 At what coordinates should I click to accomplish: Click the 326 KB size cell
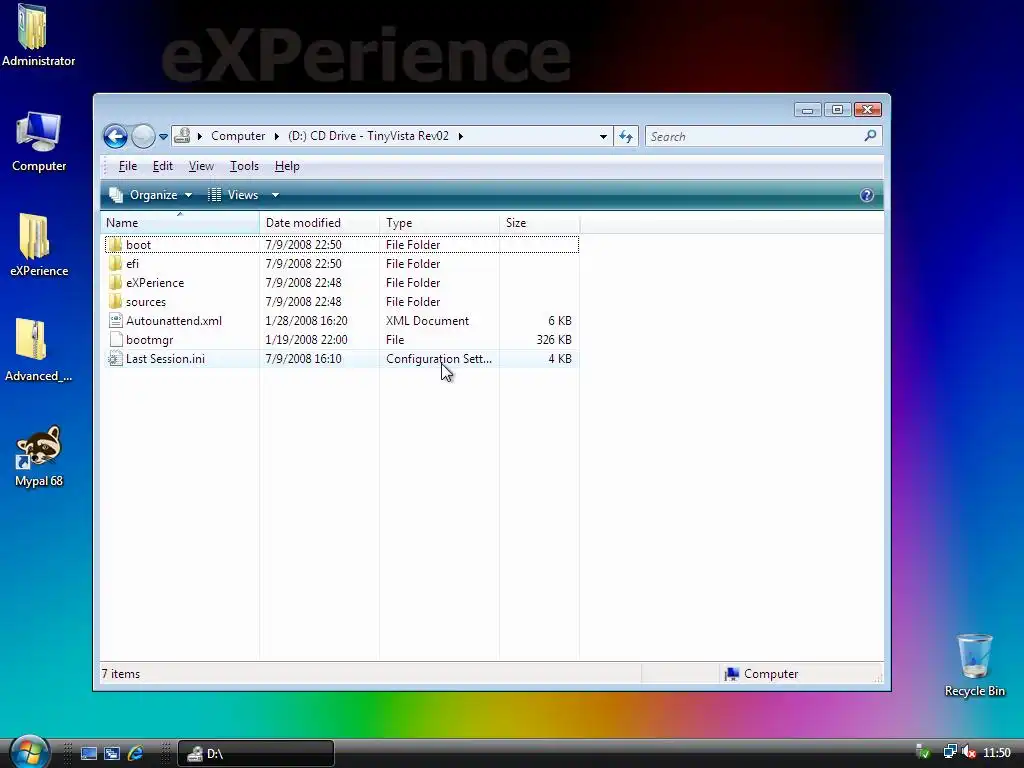(554, 340)
